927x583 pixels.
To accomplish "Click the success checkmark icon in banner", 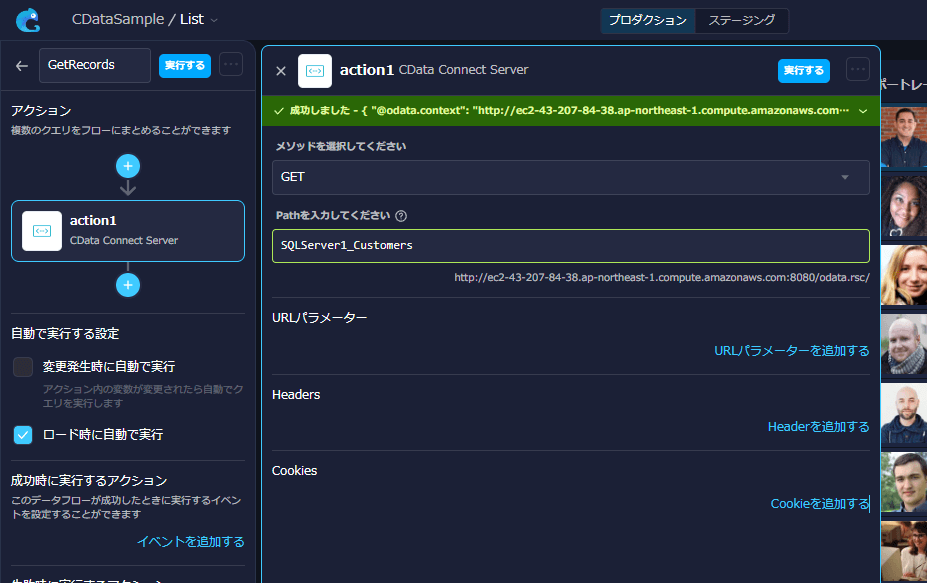I will 279,111.
